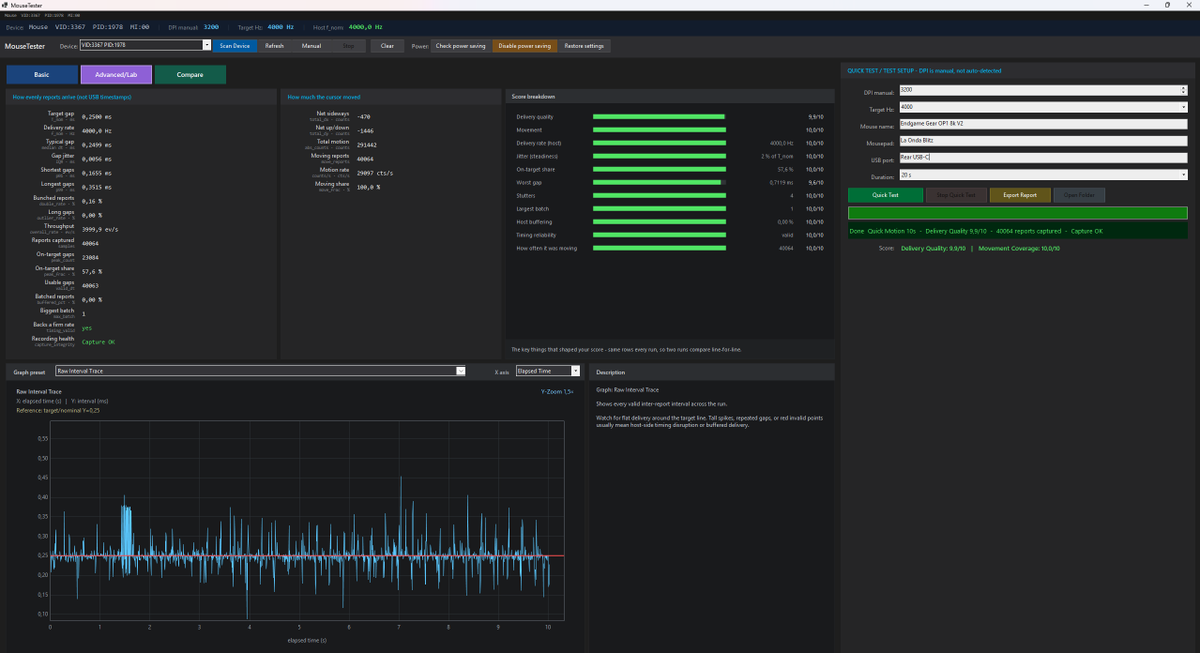
Task: Check power saving settings
Action: pos(461,46)
